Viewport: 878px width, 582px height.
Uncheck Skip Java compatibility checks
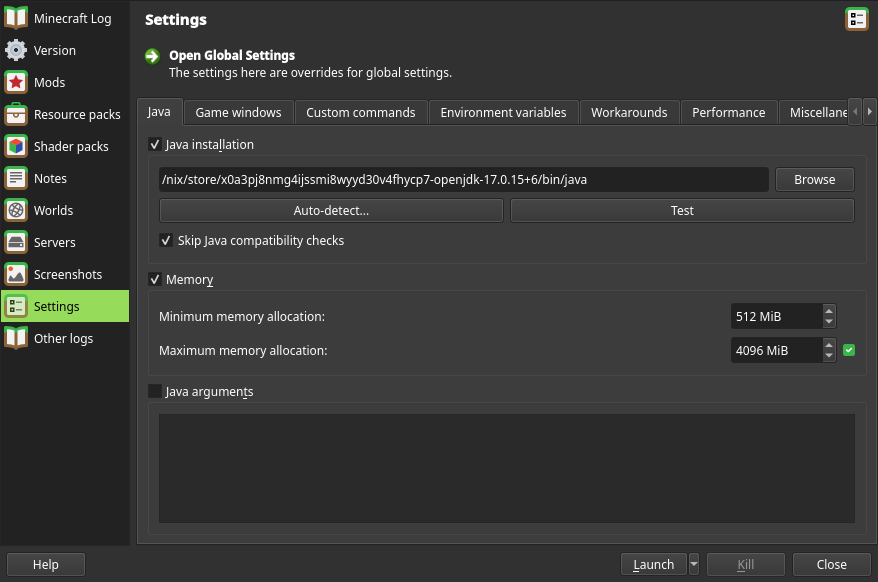coord(167,240)
